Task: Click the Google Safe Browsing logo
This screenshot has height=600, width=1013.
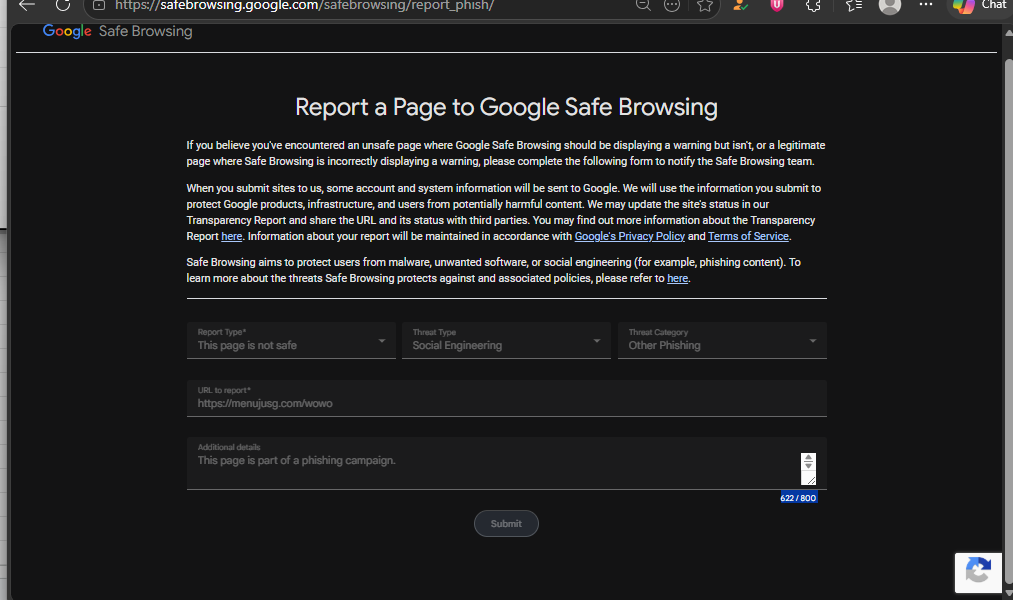Action: coord(118,31)
